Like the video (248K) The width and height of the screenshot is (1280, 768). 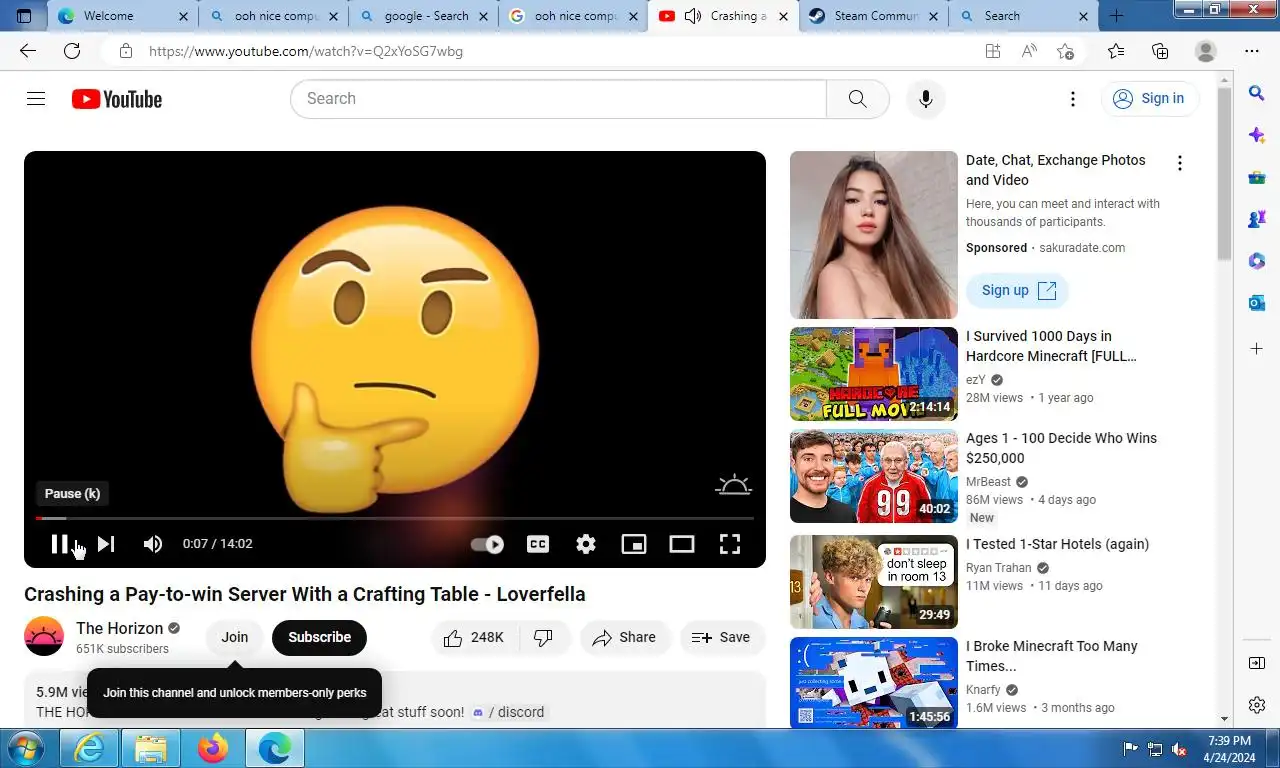[x=474, y=637]
